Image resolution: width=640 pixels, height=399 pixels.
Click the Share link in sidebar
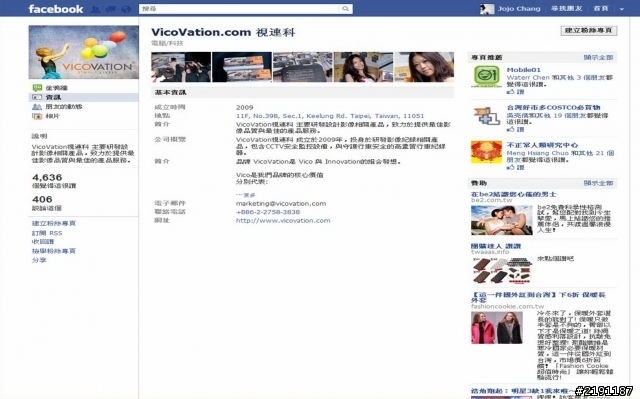coord(39,260)
